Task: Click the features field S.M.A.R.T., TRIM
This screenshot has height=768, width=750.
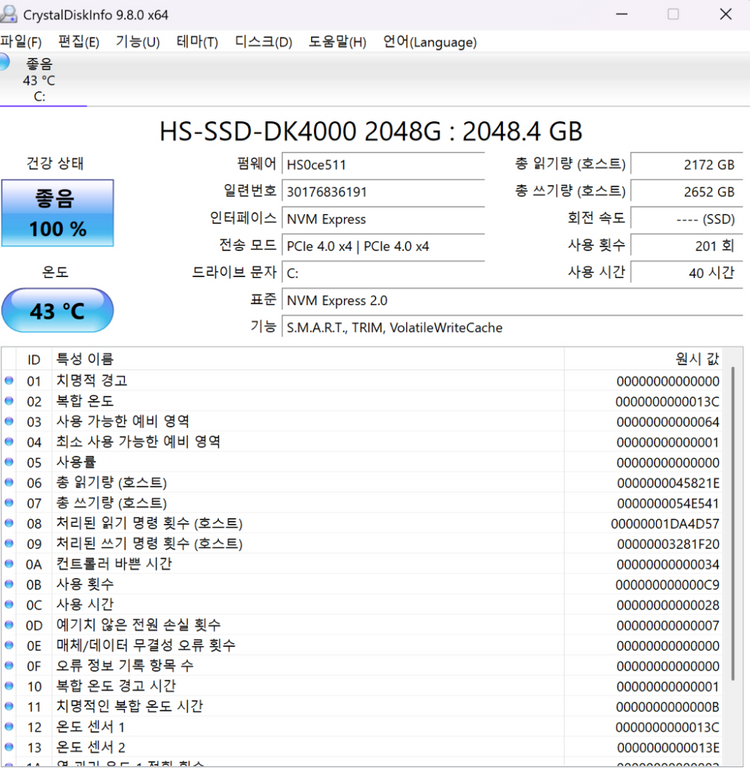Action: [x=512, y=327]
